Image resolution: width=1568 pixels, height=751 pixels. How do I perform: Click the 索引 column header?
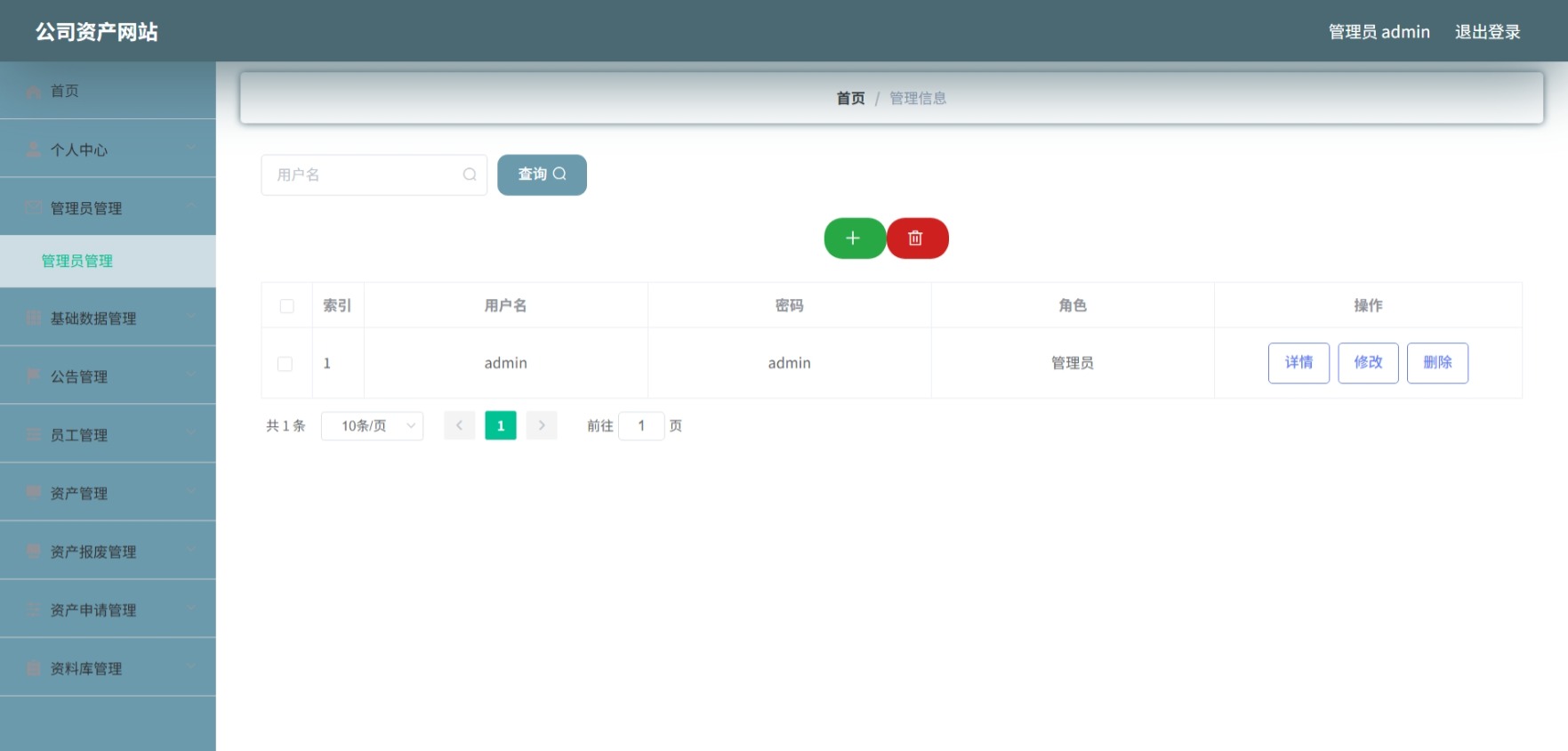pos(337,306)
